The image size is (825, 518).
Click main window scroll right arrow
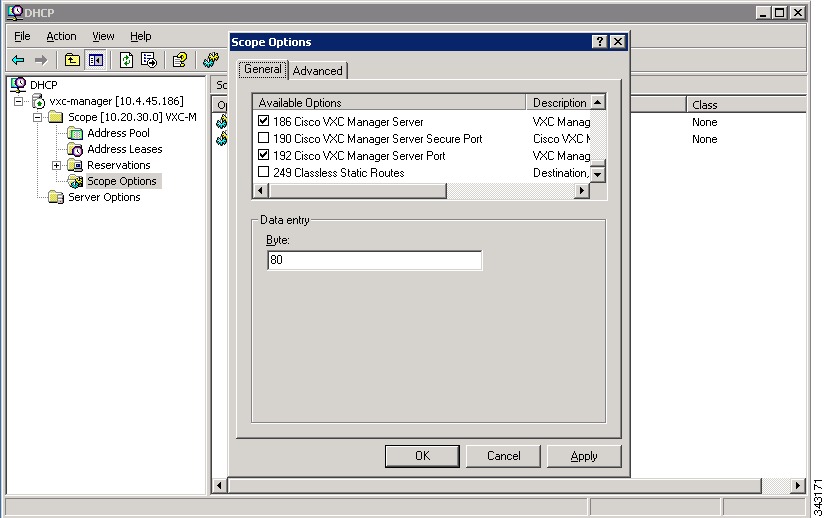(798, 485)
